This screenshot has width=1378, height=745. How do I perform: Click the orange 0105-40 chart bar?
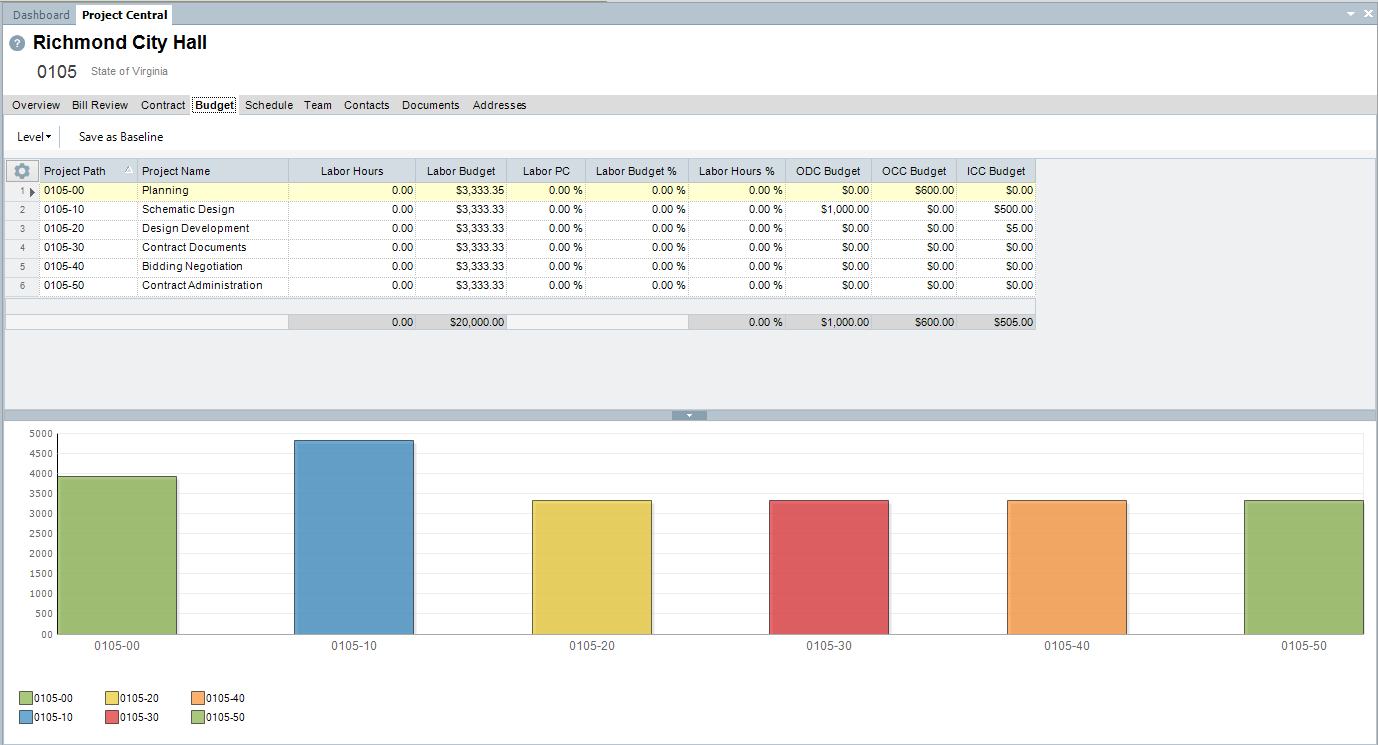click(x=1067, y=567)
